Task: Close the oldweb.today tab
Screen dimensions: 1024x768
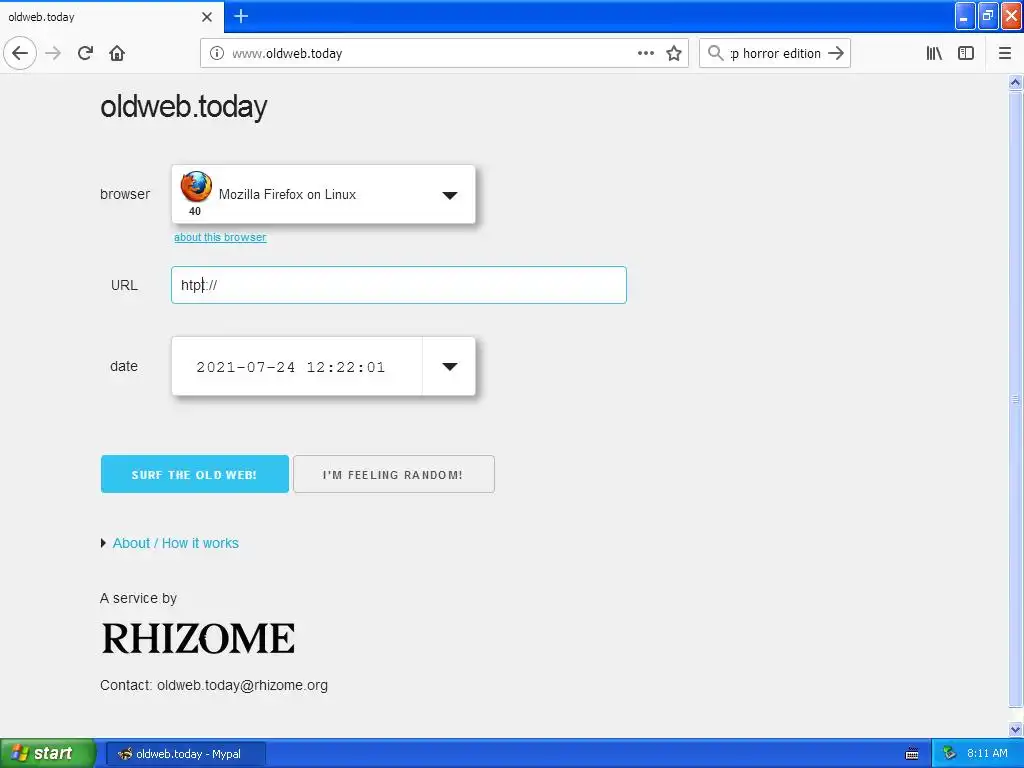Action: [x=207, y=17]
